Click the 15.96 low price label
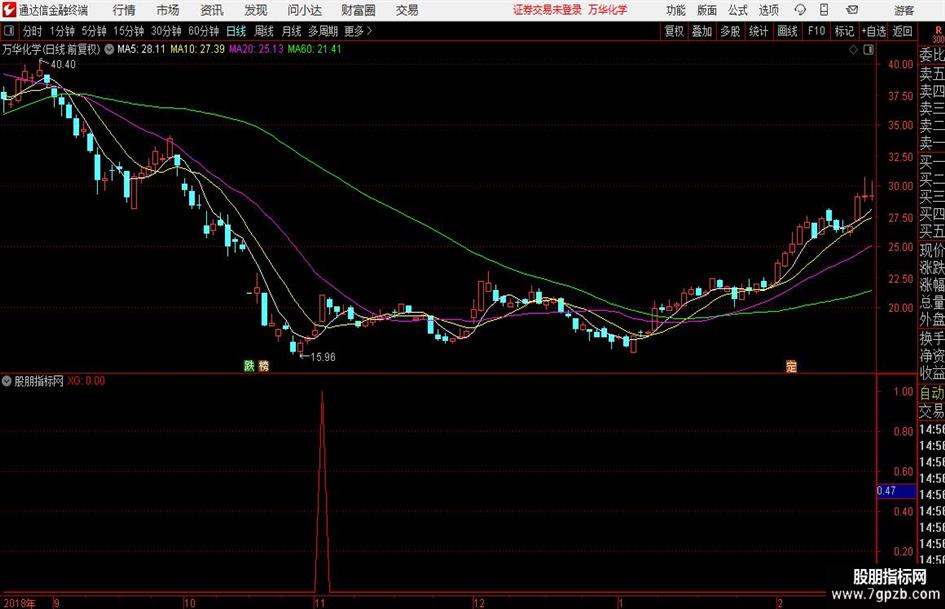 tap(323, 357)
